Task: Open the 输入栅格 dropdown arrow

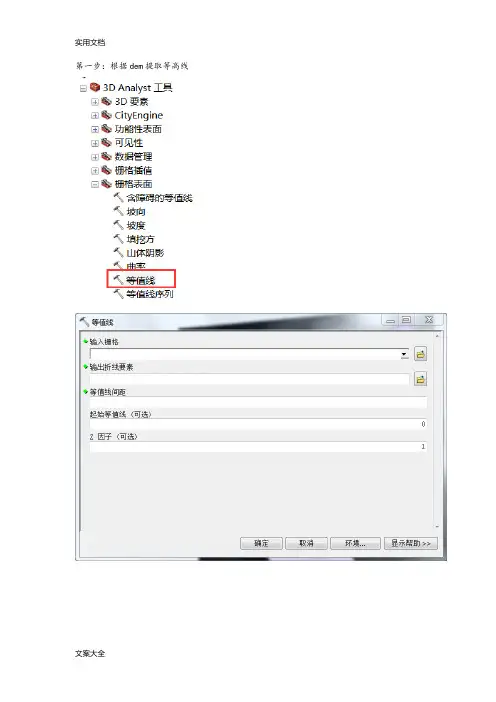Action: [404, 354]
